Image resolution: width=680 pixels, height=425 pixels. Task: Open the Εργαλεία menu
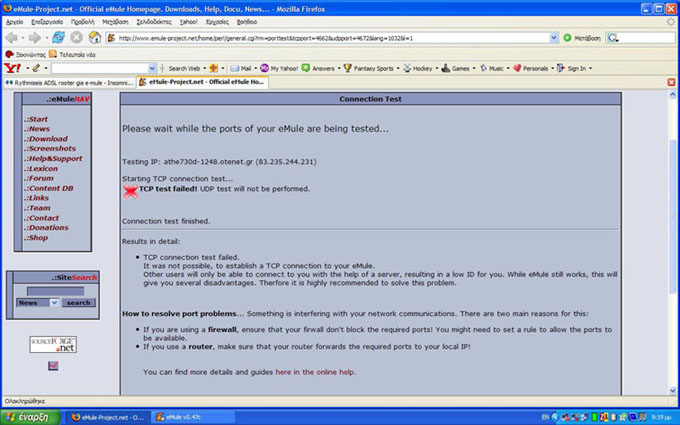pos(217,22)
